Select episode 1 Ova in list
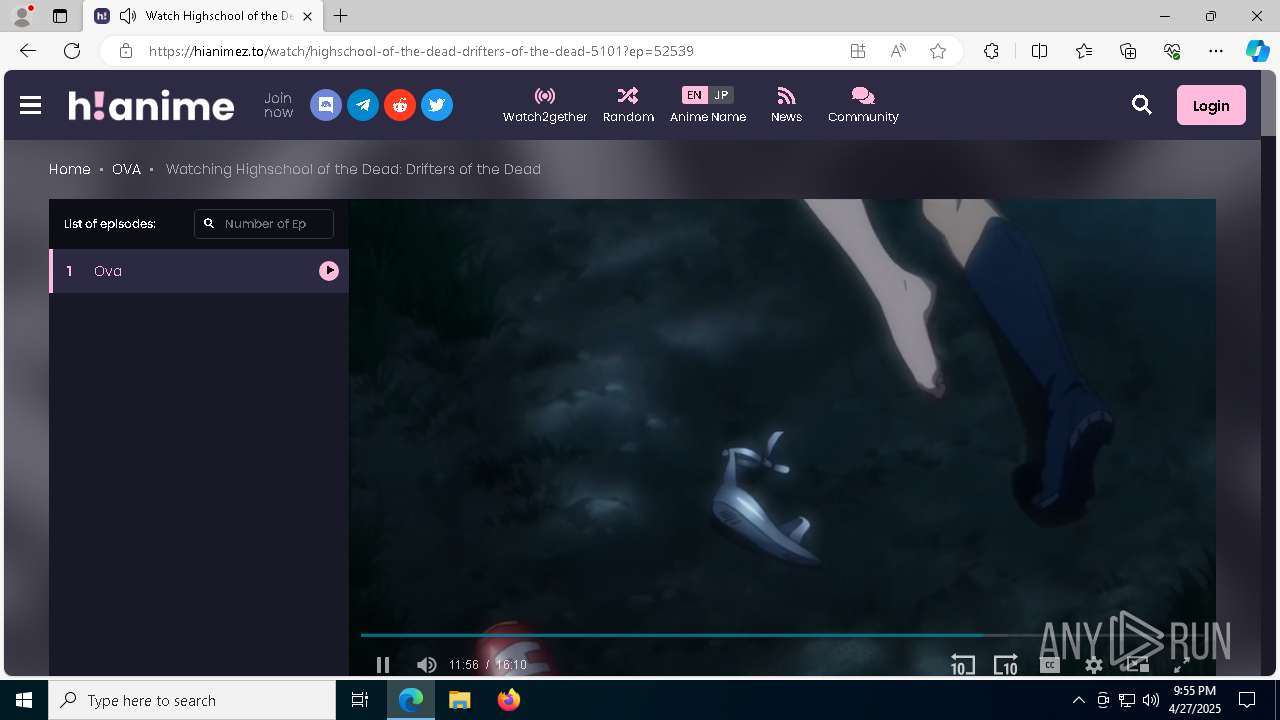 click(x=199, y=271)
